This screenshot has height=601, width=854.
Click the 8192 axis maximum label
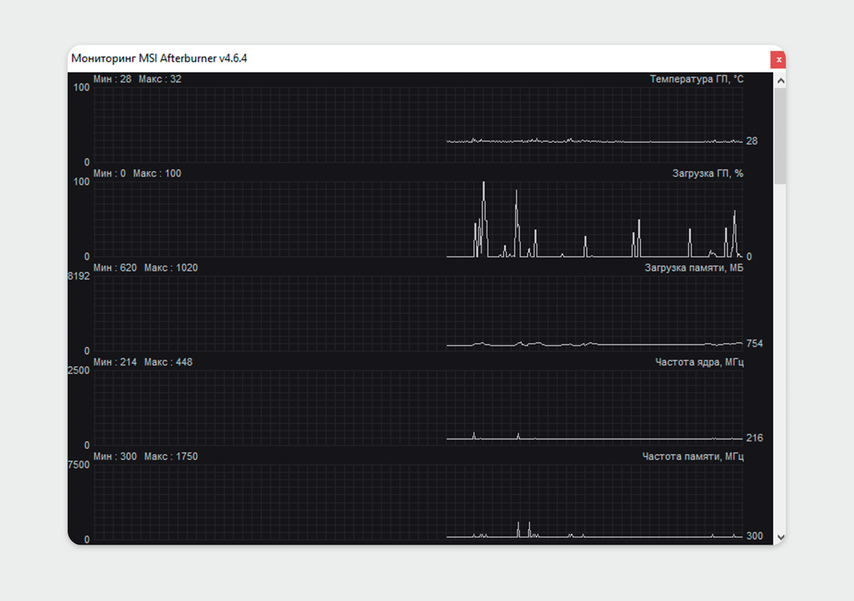[x=78, y=276]
